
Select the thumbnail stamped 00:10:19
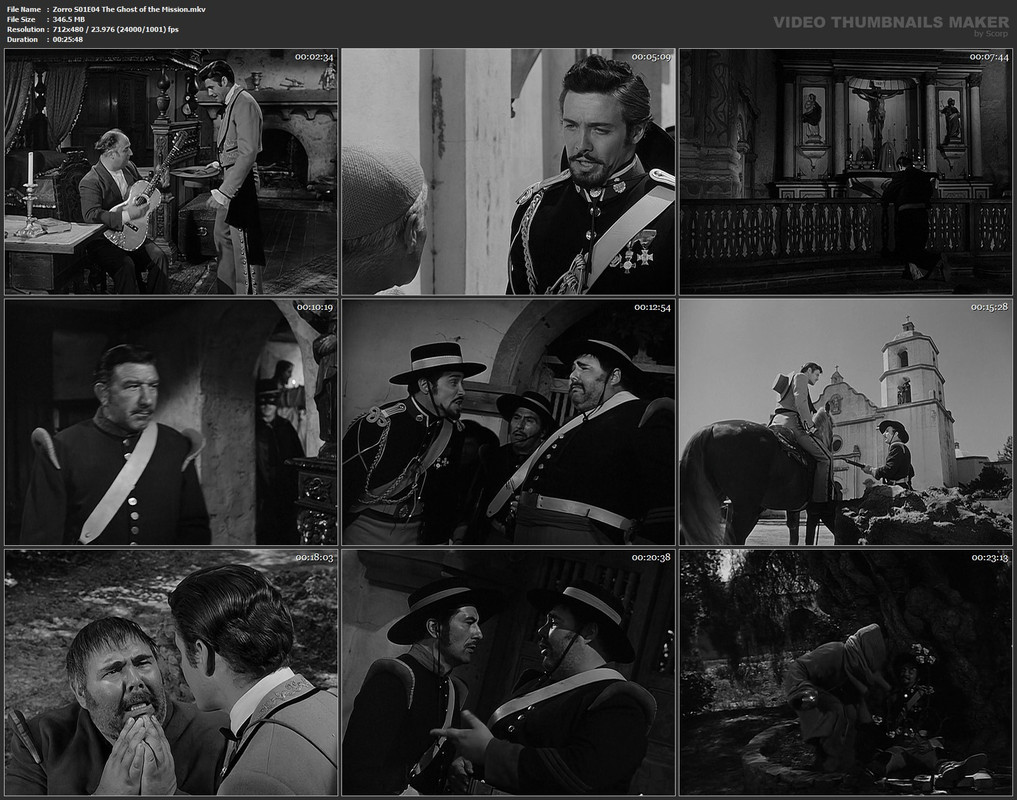[171, 422]
